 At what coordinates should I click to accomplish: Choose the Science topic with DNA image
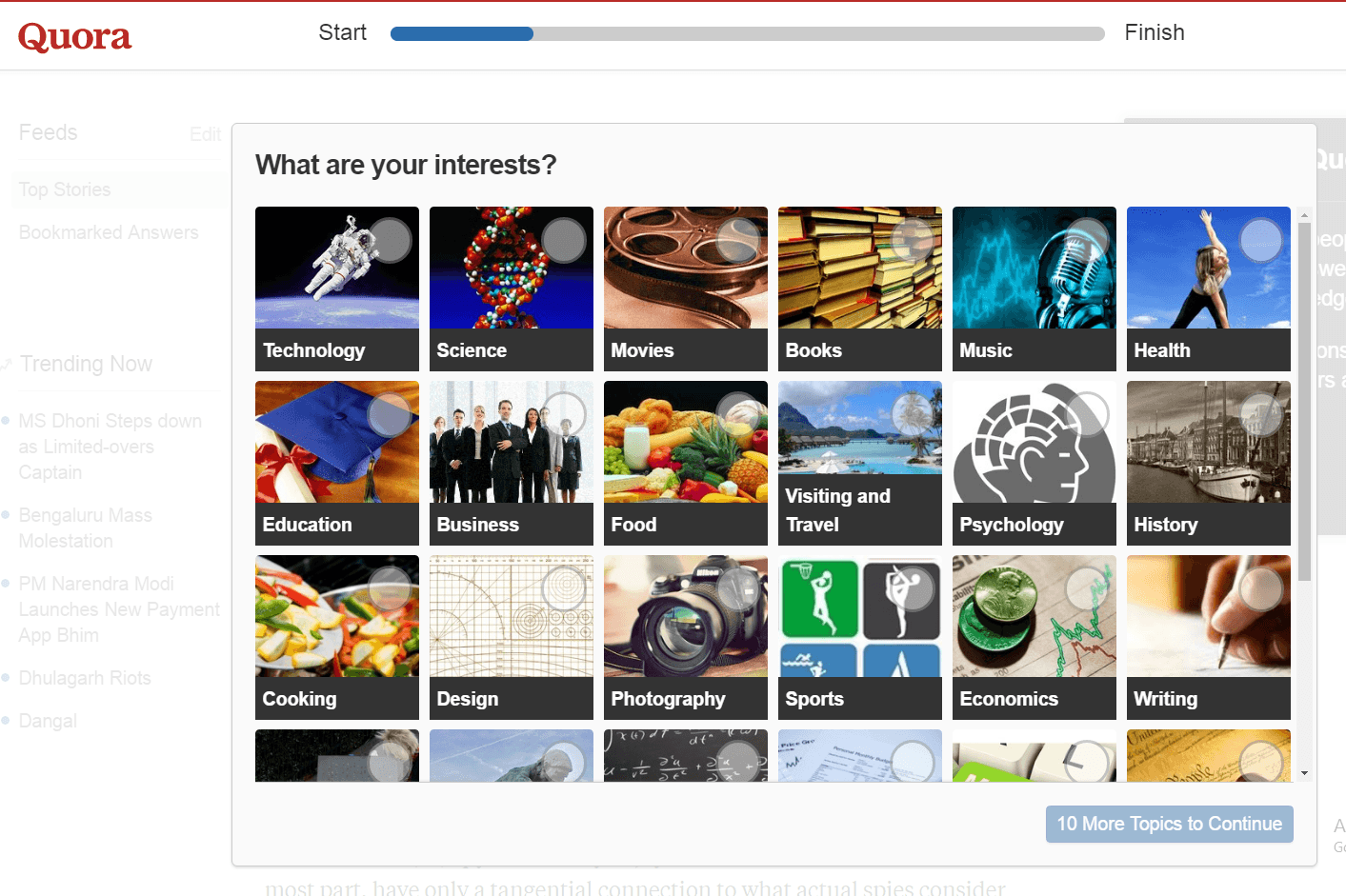pos(512,289)
